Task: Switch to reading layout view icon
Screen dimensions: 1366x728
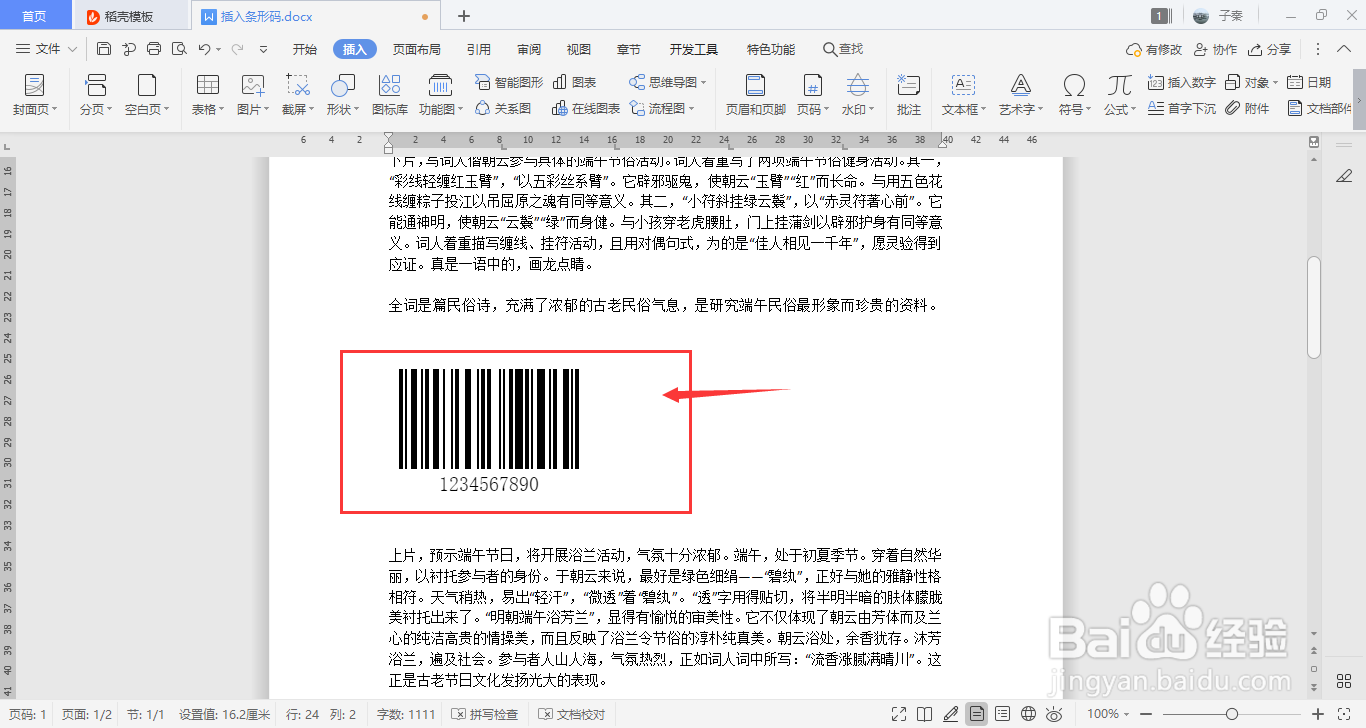Action: [925, 714]
